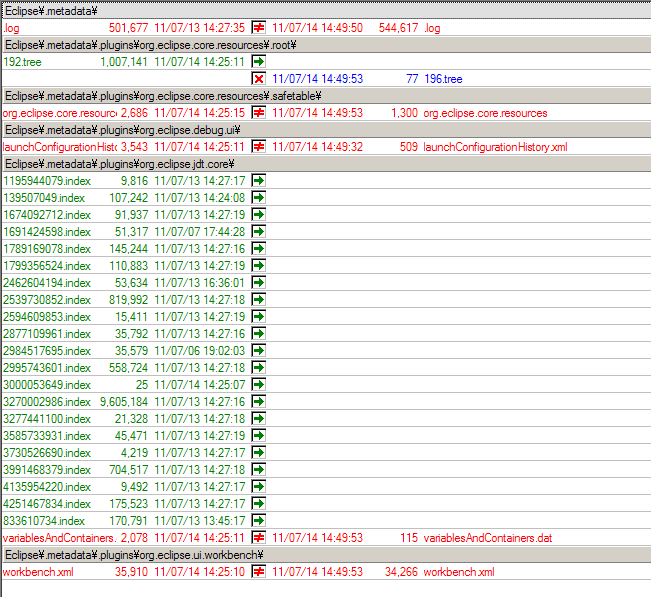Click the green arrow for 2462604194.index

click(x=259, y=283)
